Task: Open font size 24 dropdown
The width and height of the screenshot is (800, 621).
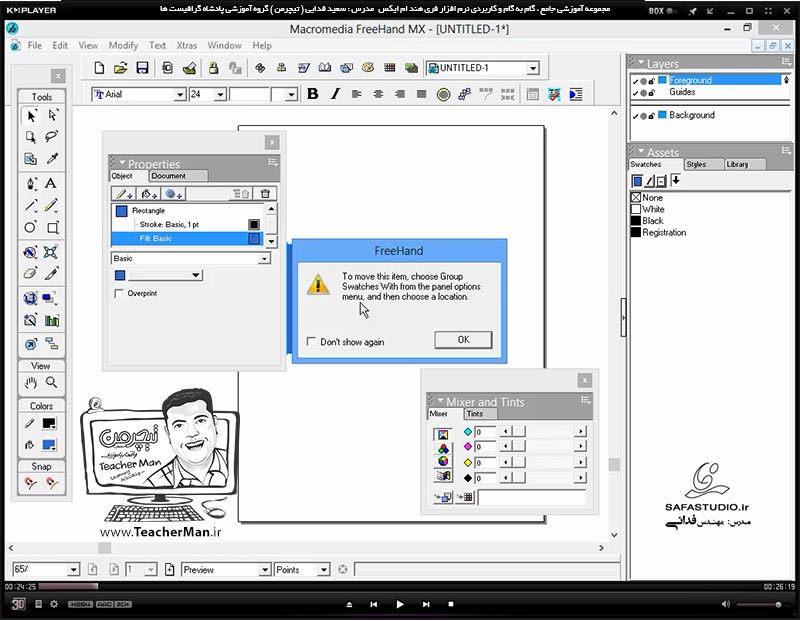Action: tap(220, 94)
